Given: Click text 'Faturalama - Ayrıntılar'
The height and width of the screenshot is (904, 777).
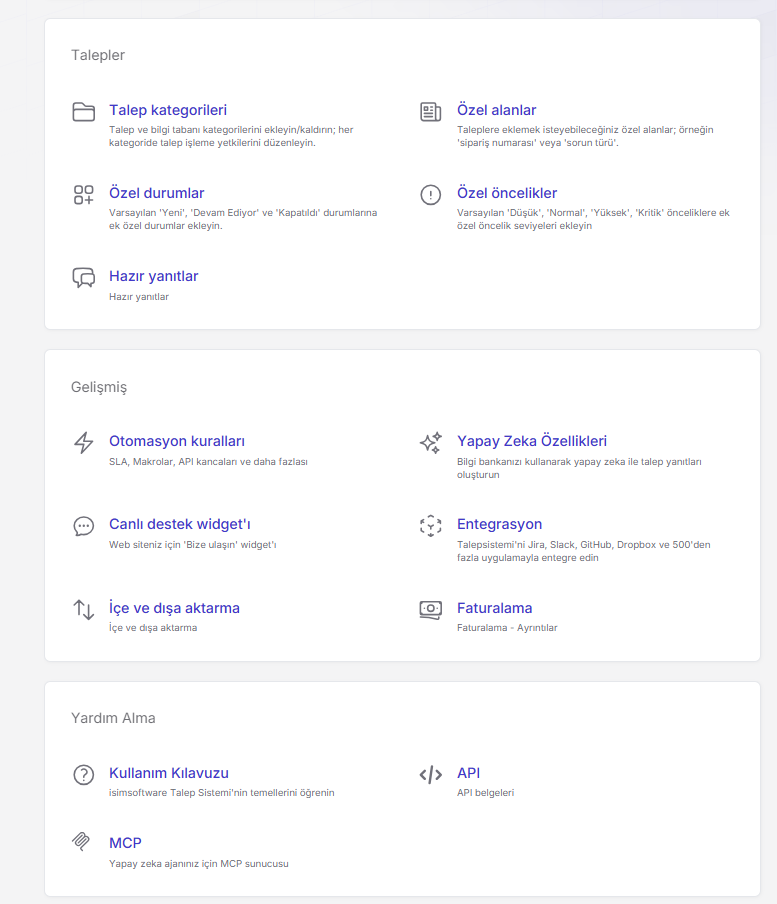Looking at the screenshot, I should 507,628.
